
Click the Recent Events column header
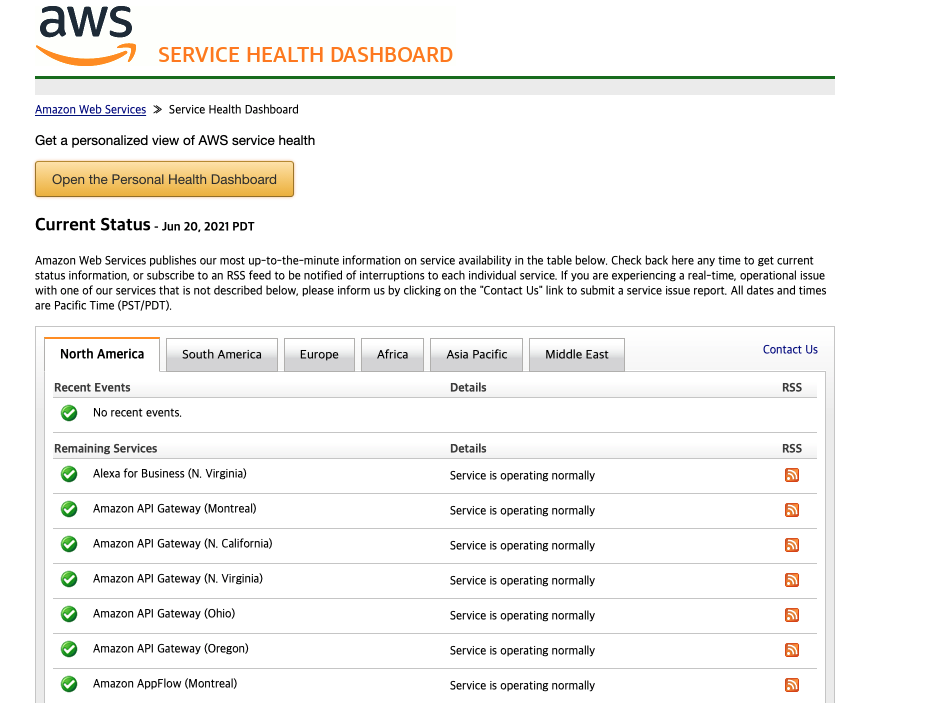[92, 387]
